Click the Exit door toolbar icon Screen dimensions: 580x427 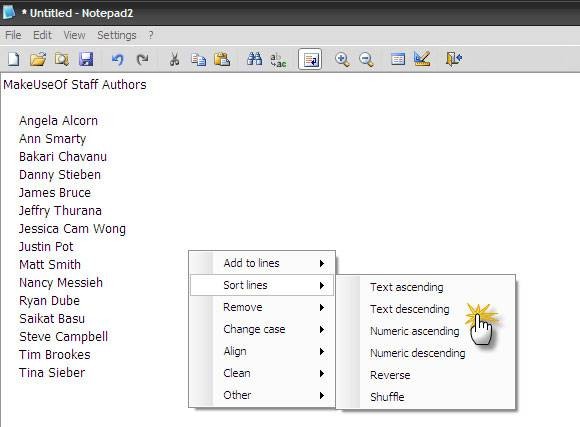tap(454, 59)
